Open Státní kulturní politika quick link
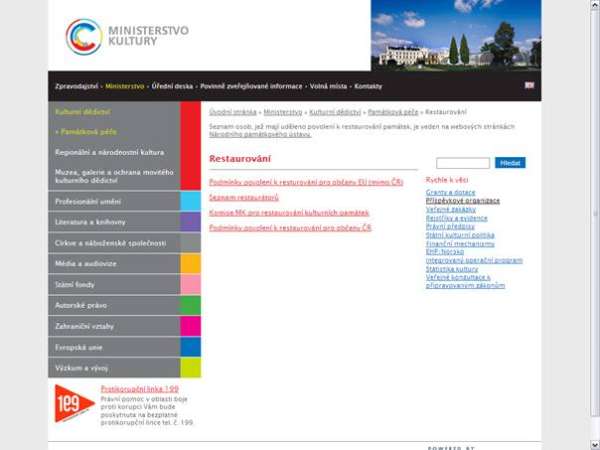 [460, 235]
